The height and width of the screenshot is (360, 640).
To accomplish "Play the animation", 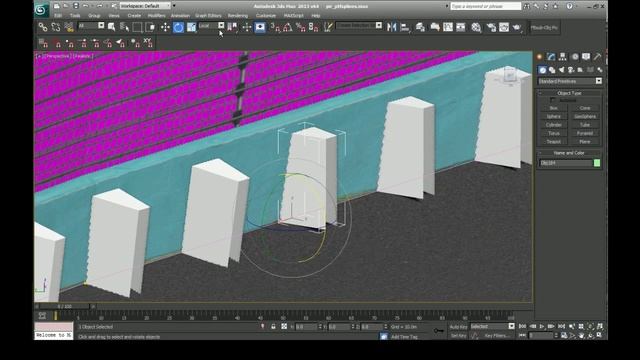I will point(542,327).
